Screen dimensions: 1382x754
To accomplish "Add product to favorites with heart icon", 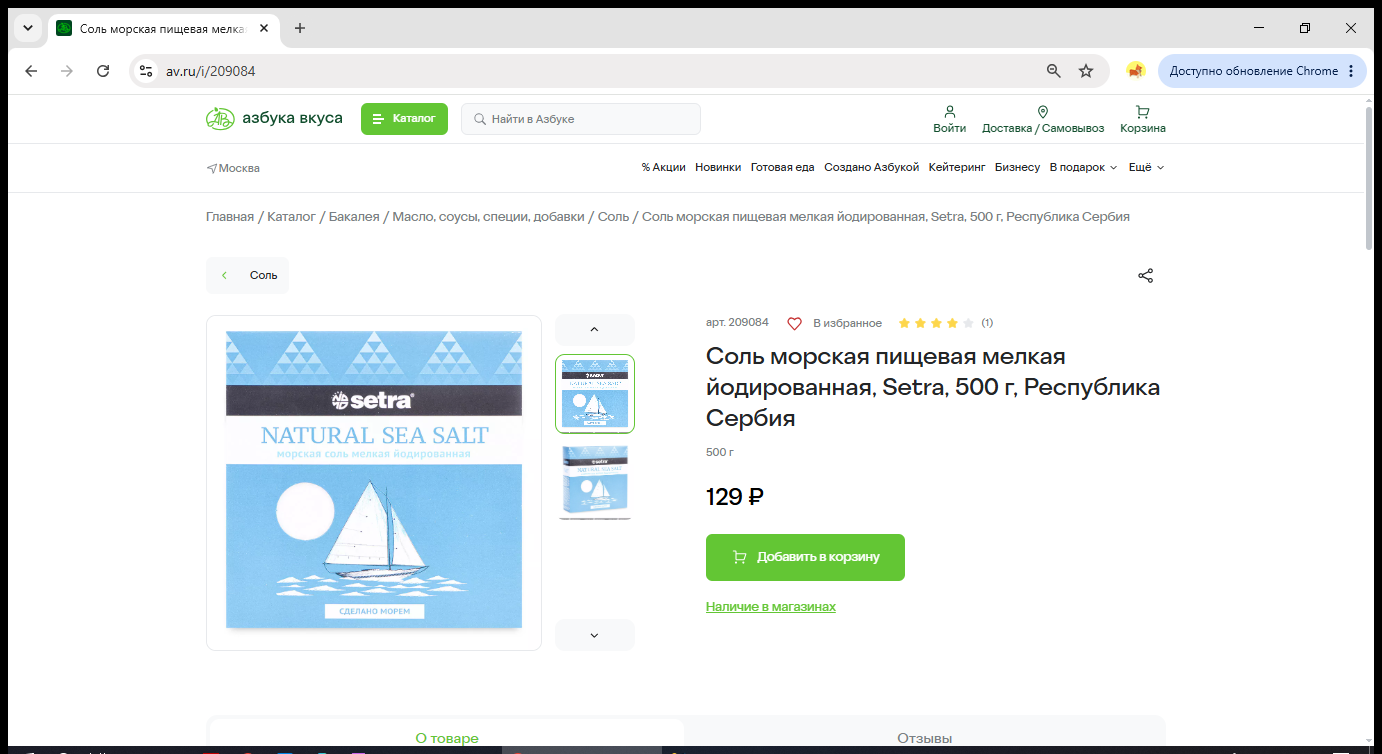I will 795,323.
